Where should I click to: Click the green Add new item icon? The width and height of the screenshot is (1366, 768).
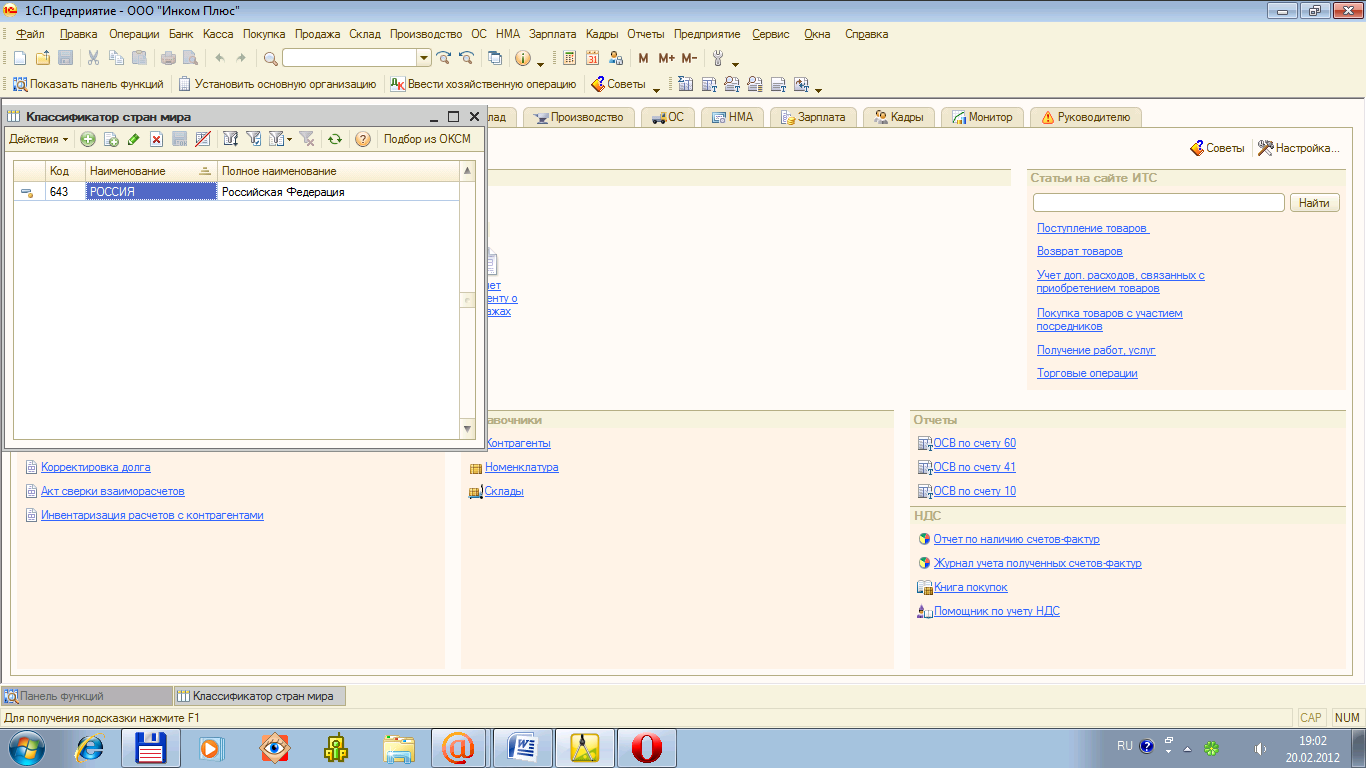88,139
